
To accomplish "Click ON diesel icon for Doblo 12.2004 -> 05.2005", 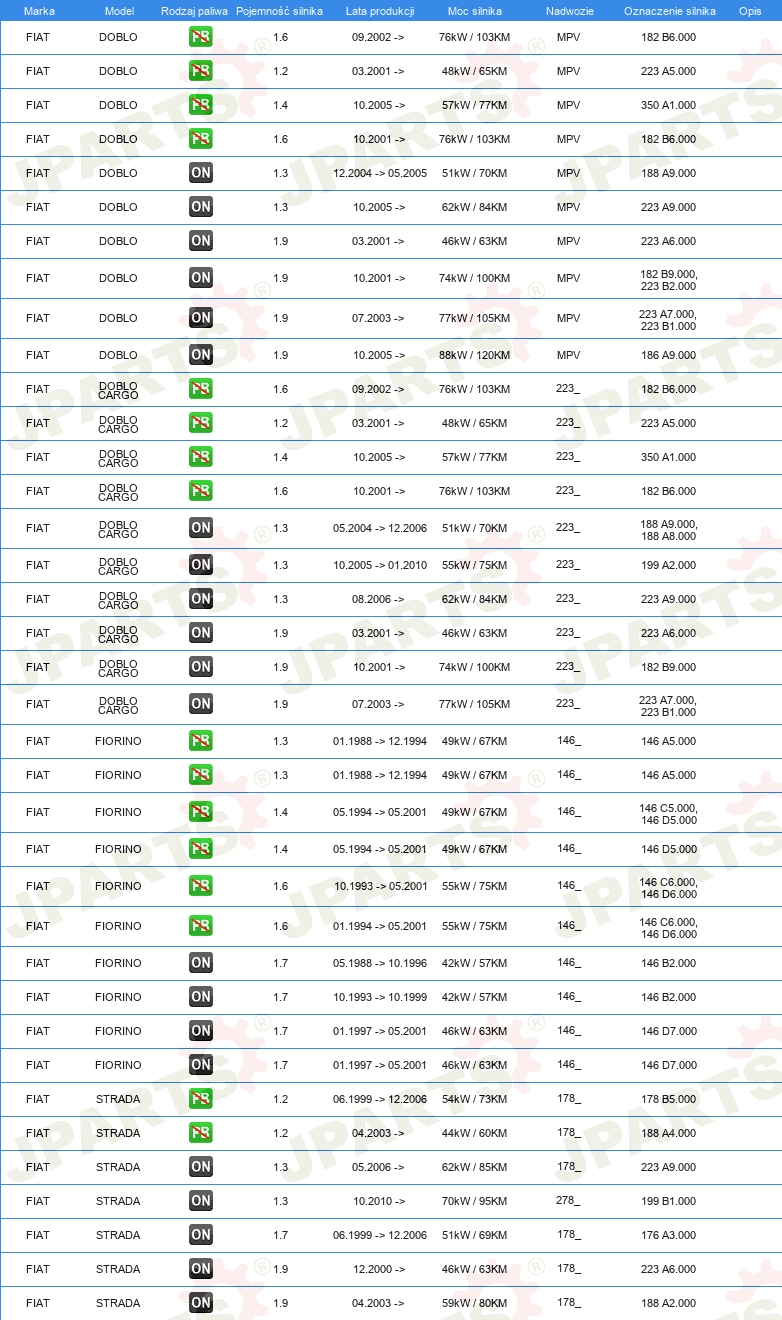I will click(x=201, y=173).
